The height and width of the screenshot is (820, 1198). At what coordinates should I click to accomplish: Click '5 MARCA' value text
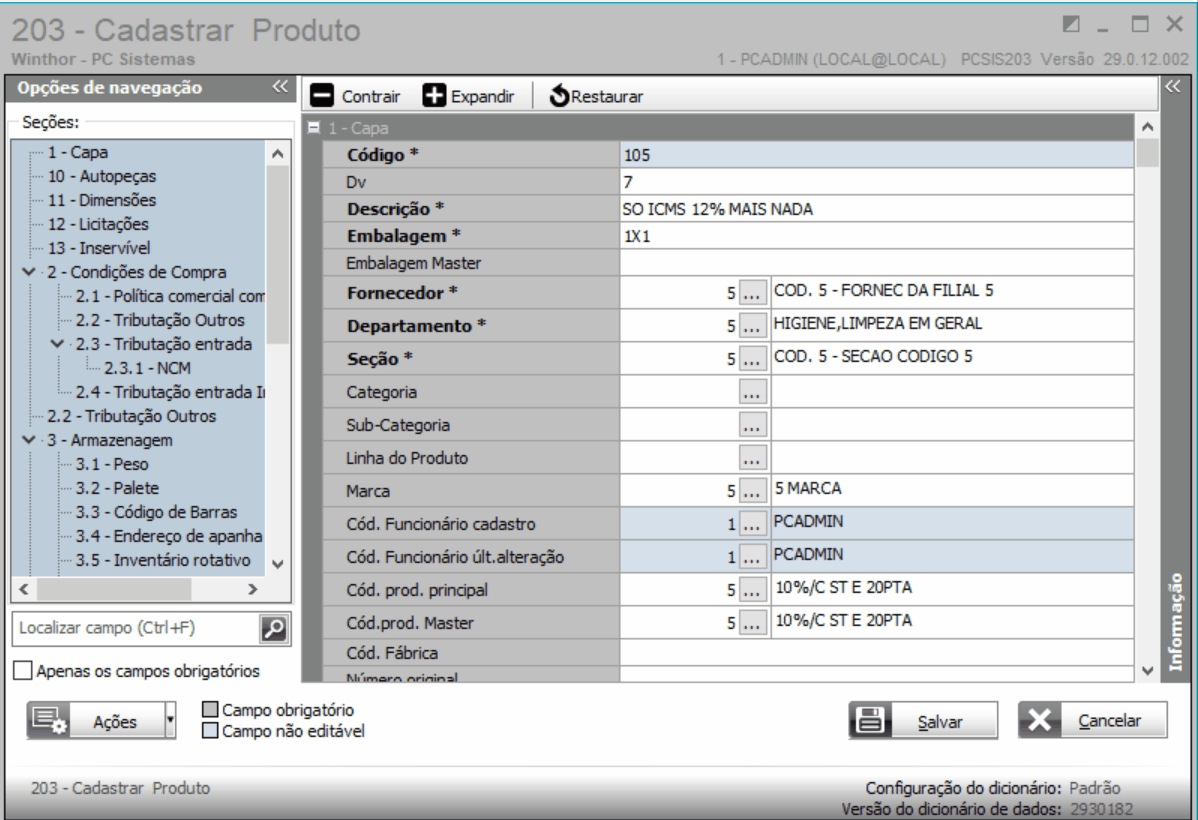pyautogui.click(x=808, y=488)
